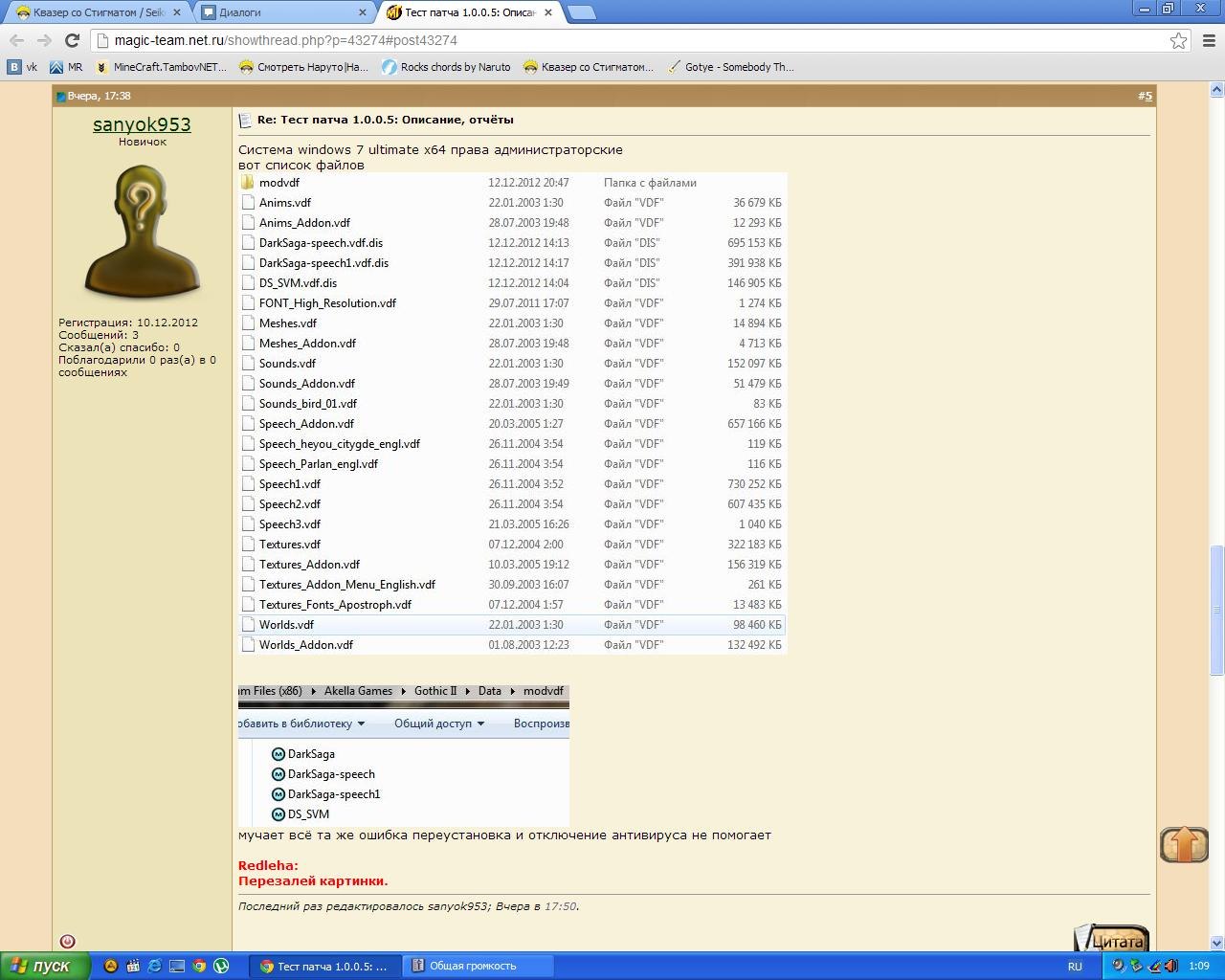Open sanyok953 user profile link
Viewport: 1225px width, 980px height.
[142, 124]
